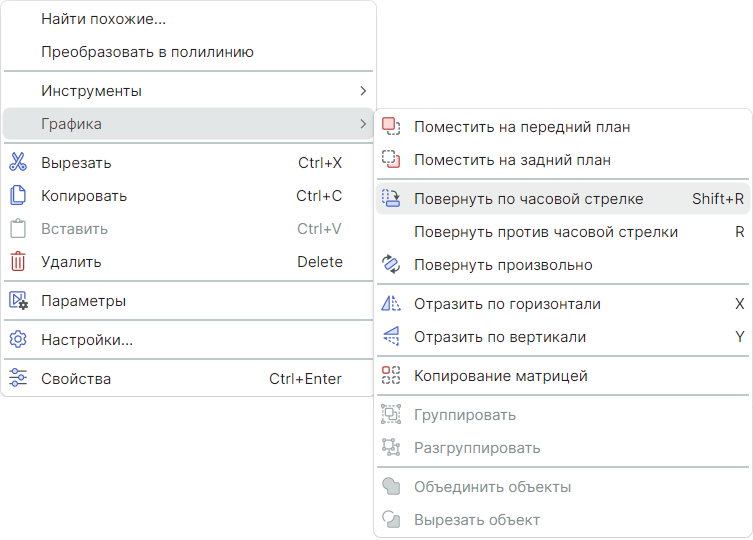Viewport: 753px width, 540px height.
Task: Open Копирование матрицей command
Action: 500,376
